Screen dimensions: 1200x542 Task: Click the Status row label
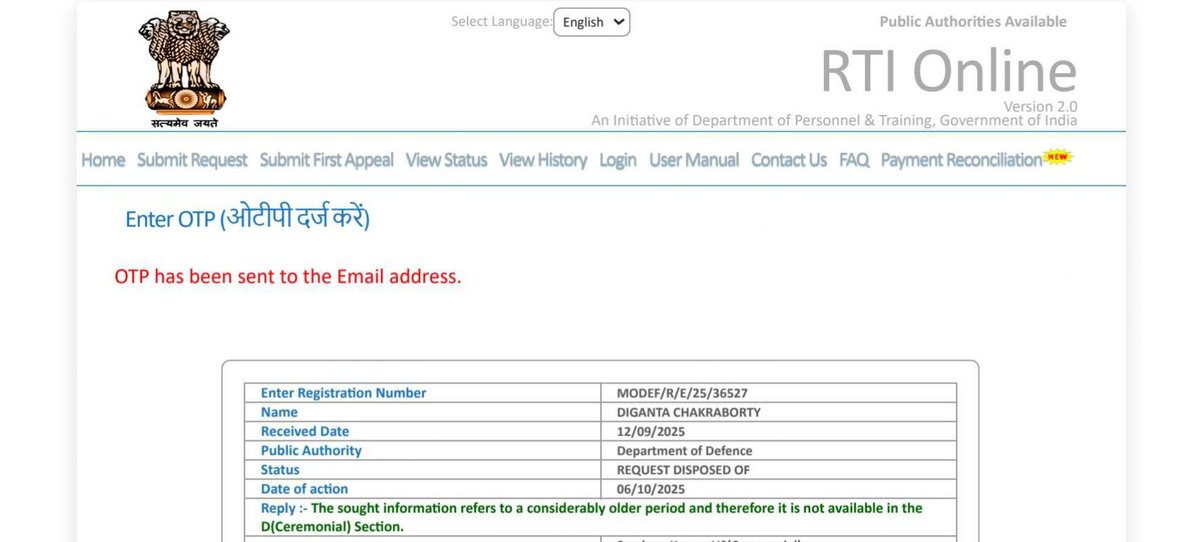pos(280,469)
